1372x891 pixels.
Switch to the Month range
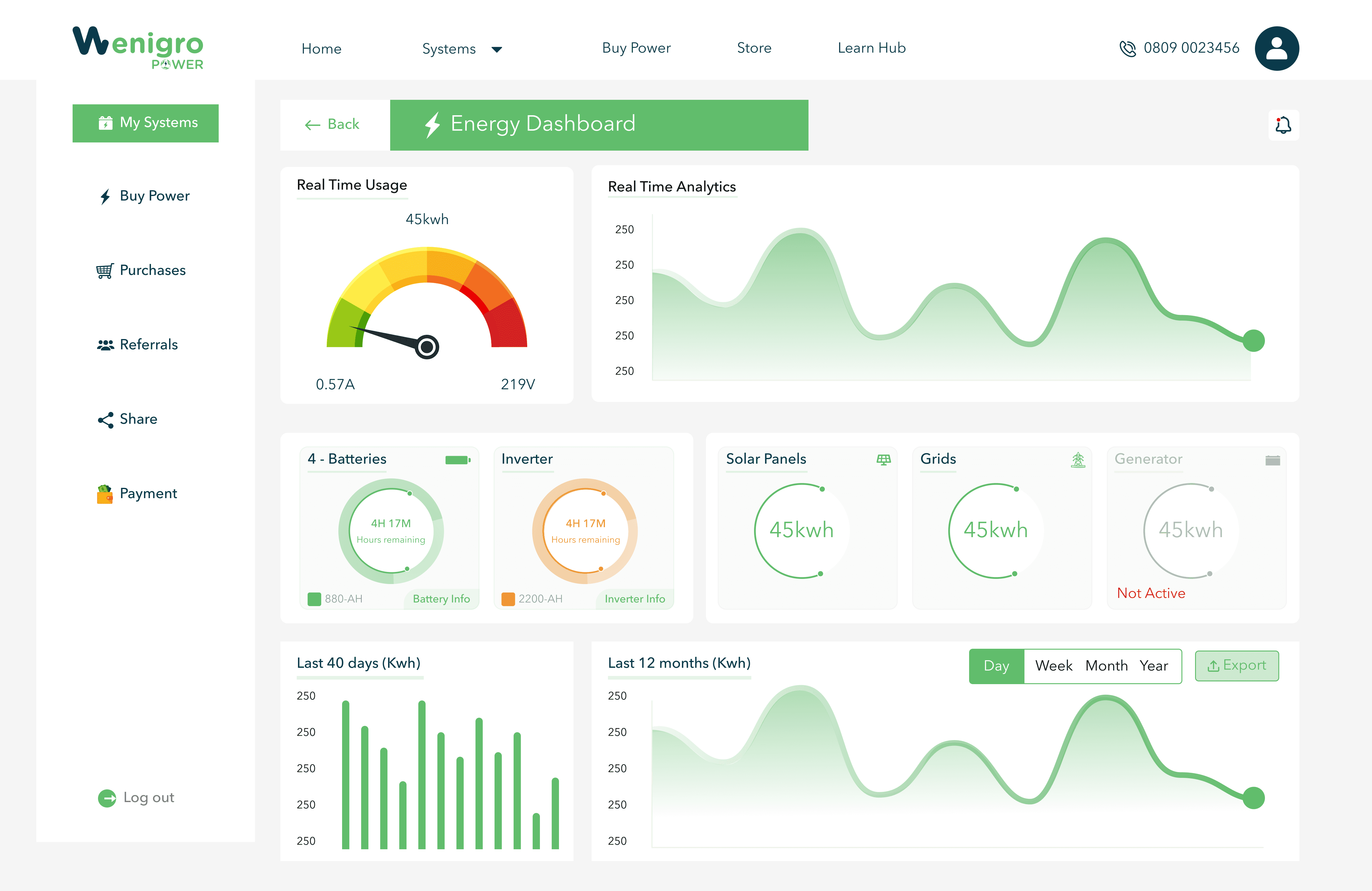tap(1106, 666)
